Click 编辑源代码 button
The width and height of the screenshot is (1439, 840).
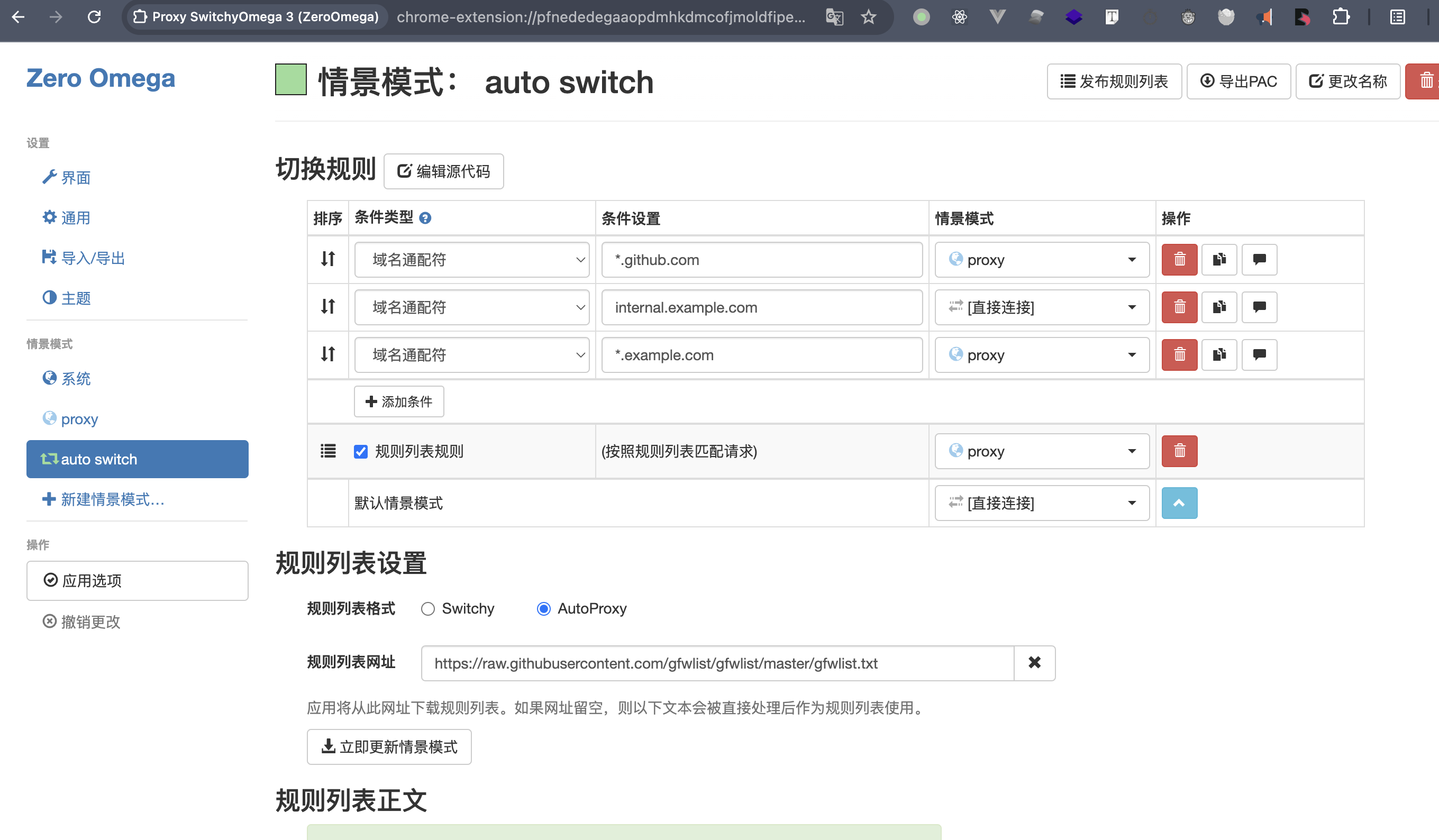click(x=443, y=171)
